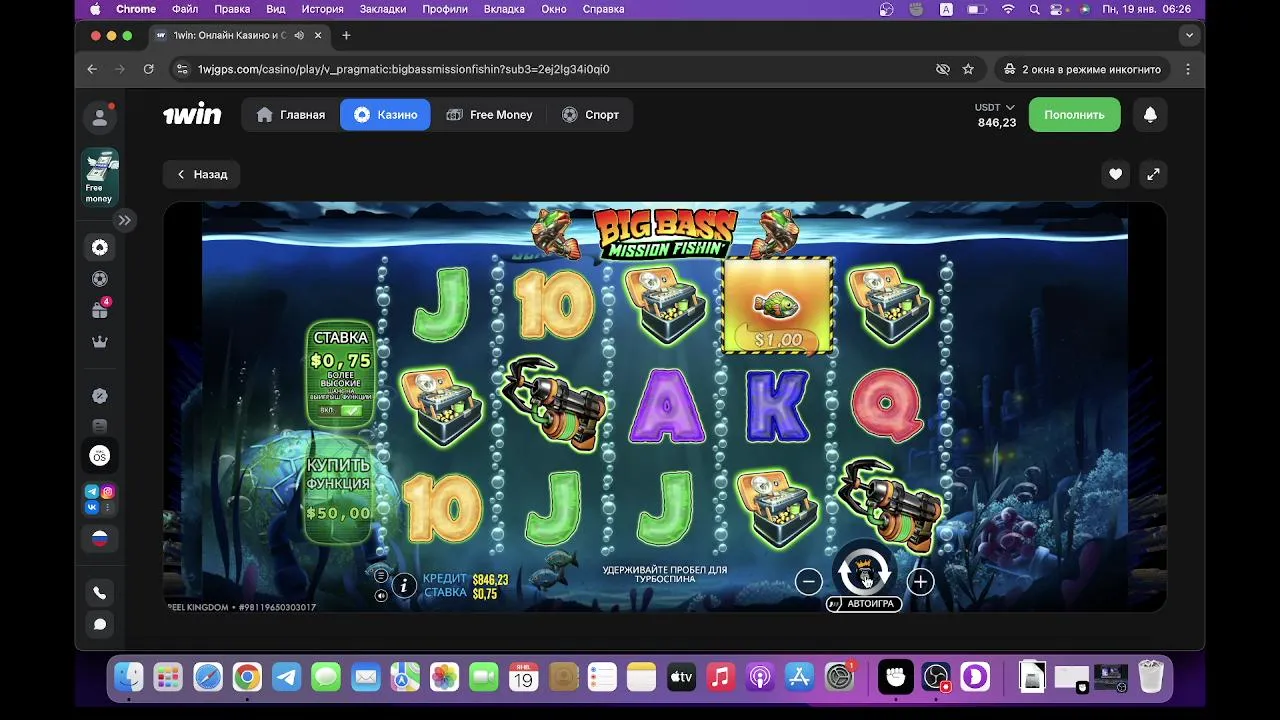Switch to the Спорт tab
This screenshot has width=1280, height=720.
tap(590, 115)
